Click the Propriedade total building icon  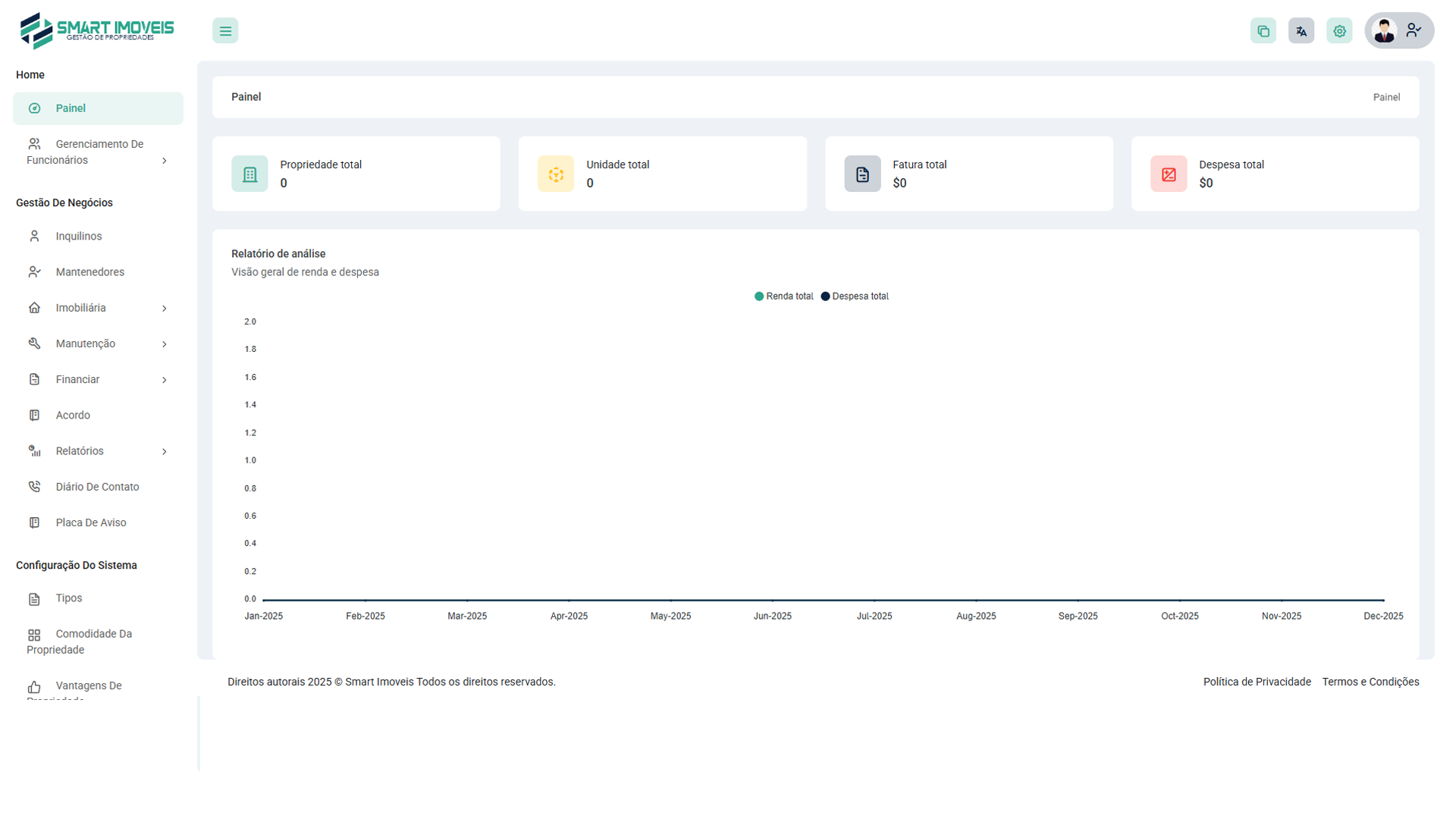(x=249, y=174)
